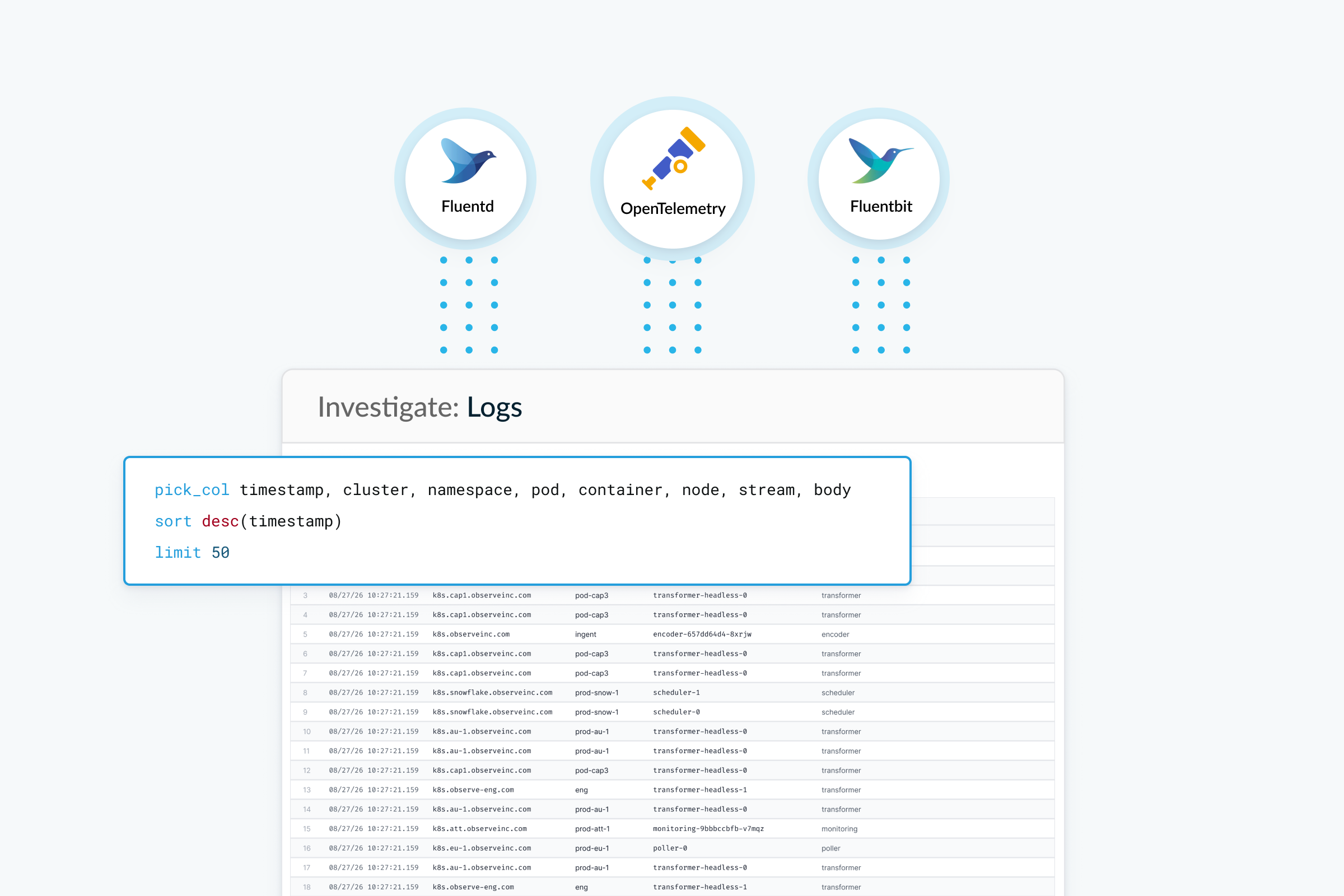Click monitoring container cell in row 15

click(x=839, y=829)
